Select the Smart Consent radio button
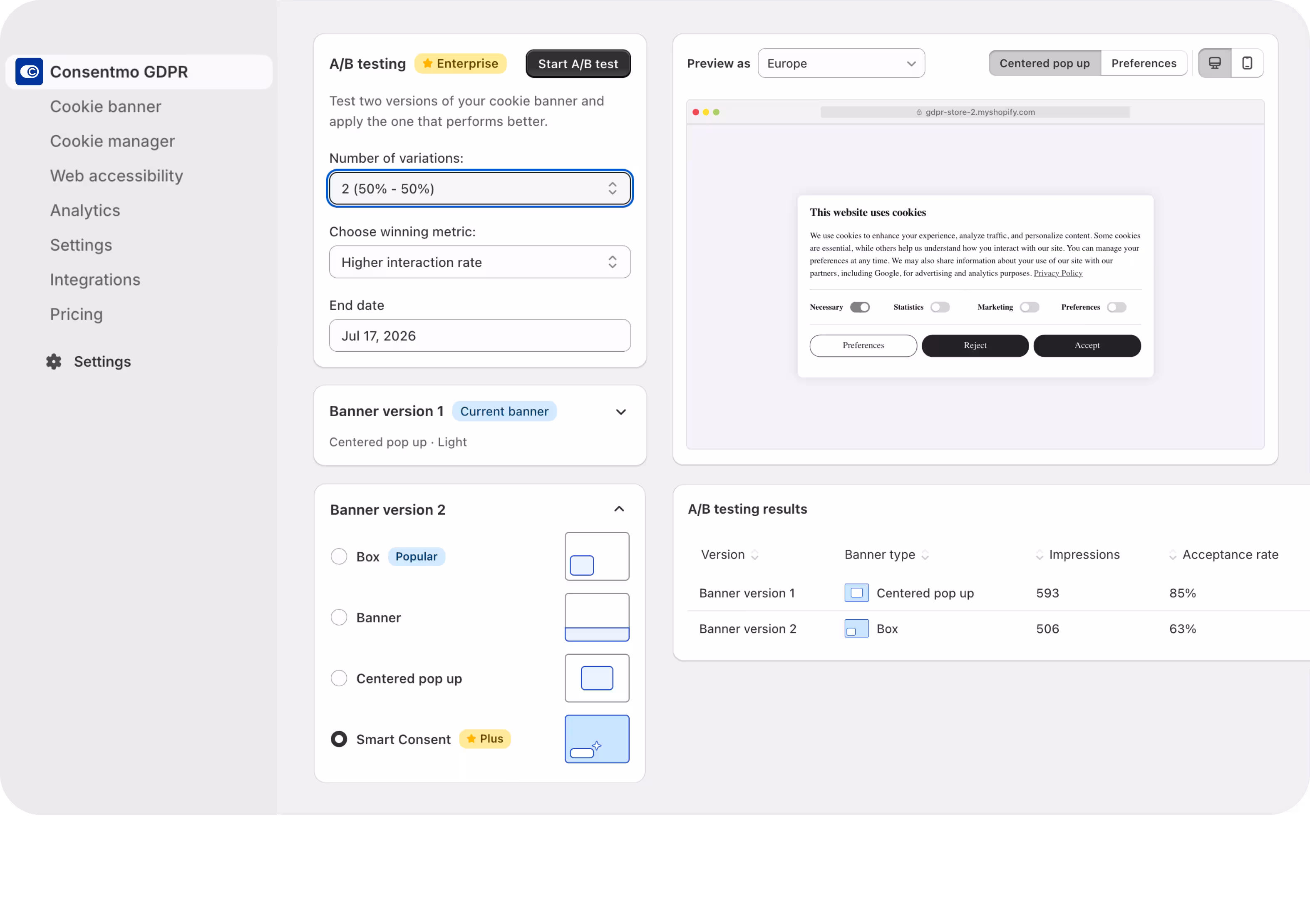 pyautogui.click(x=339, y=739)
